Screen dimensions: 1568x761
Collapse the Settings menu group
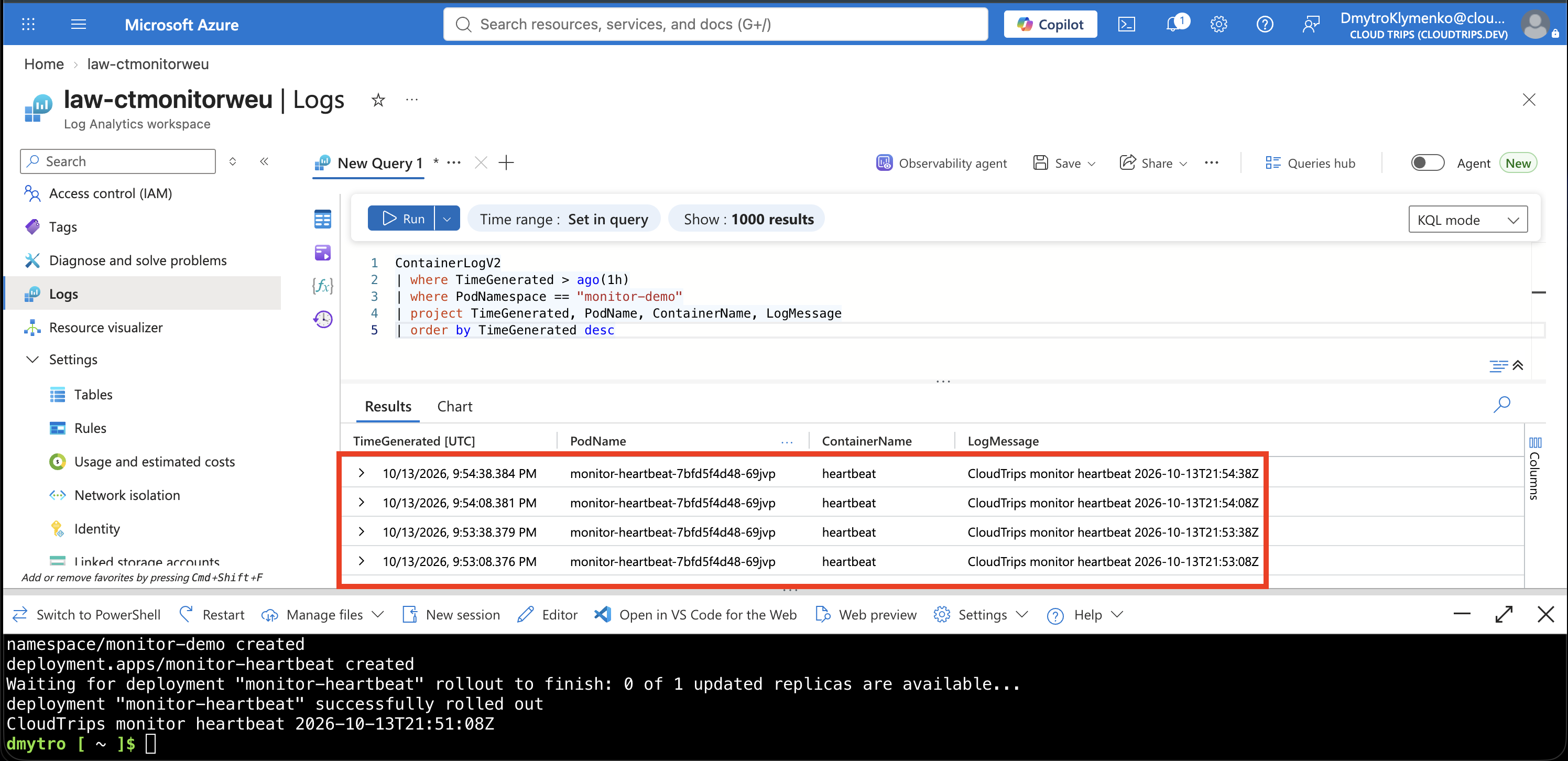33,359
